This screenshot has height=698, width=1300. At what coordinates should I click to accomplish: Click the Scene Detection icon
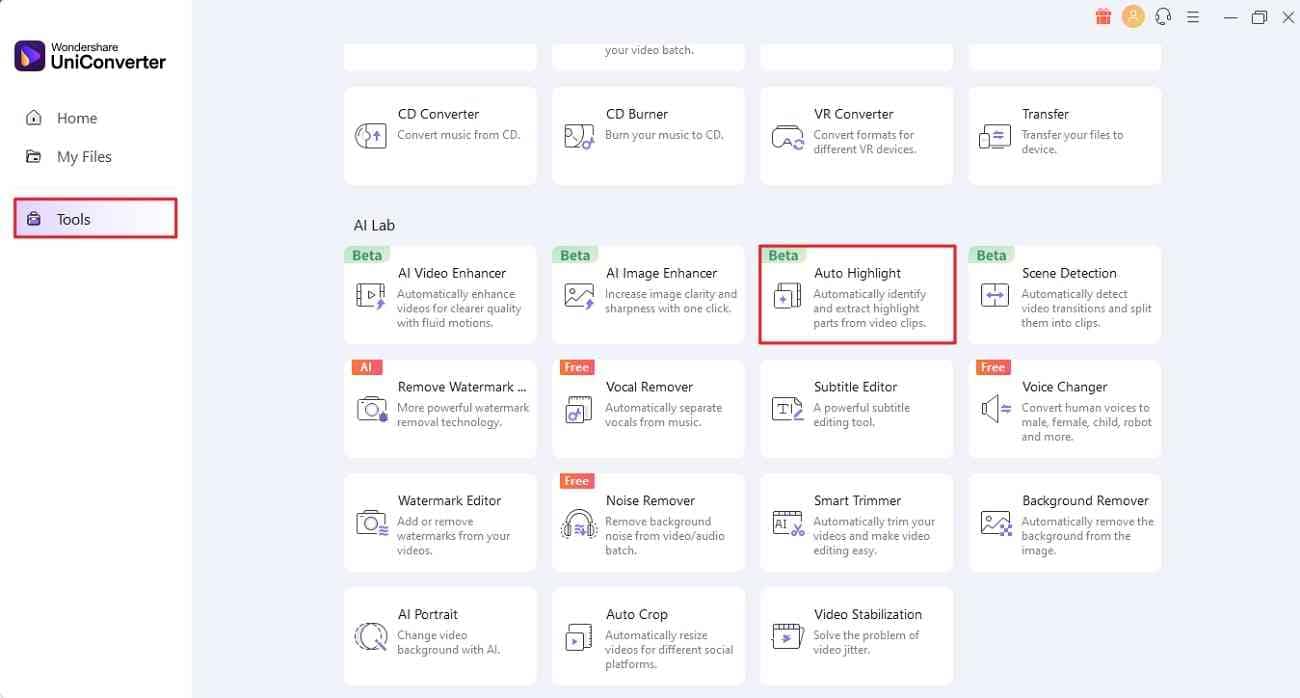click(x=995, y=295)
